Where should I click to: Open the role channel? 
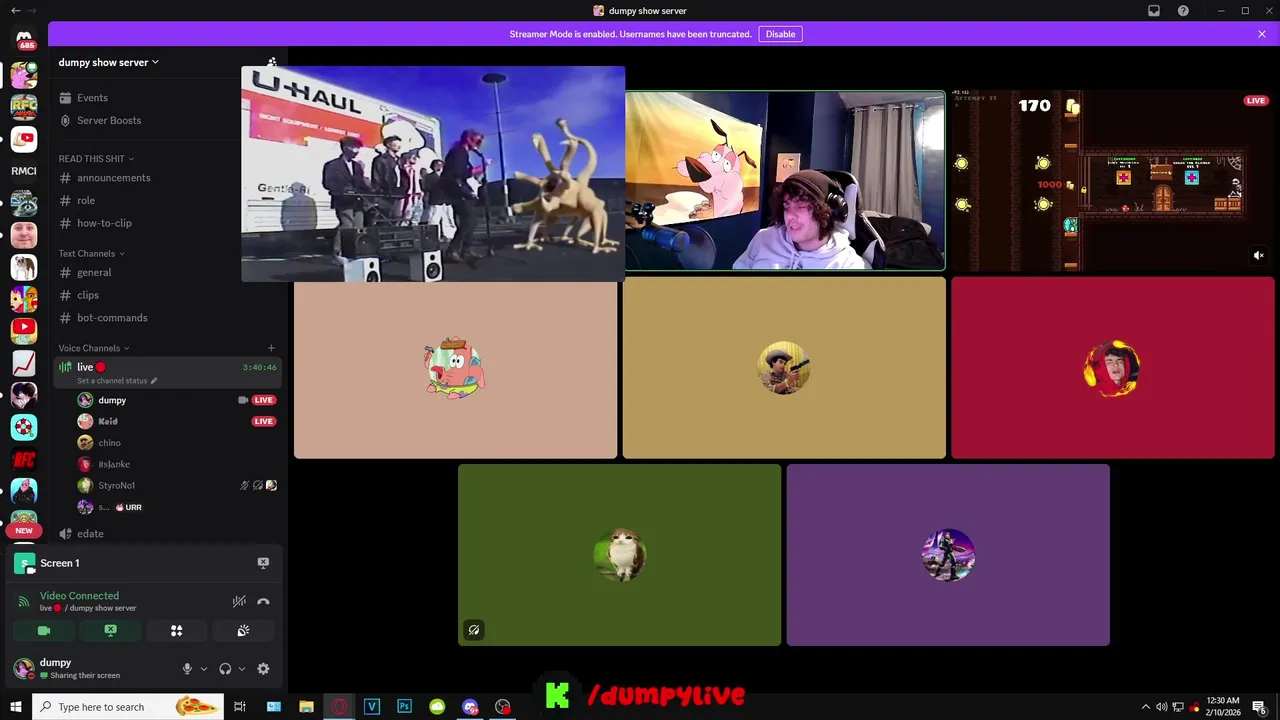point(86,201)
